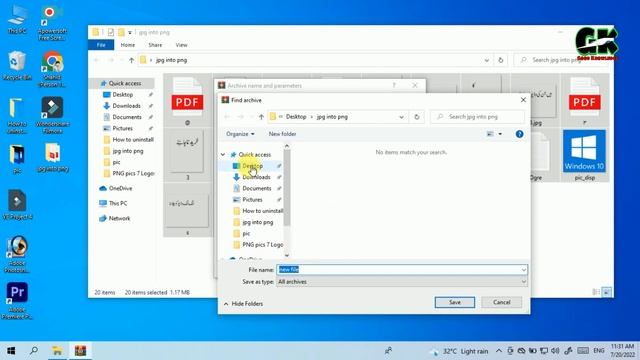
Task: Switch Explorer to large icons view
Action: pyautogui.click(x=607, y=292)
